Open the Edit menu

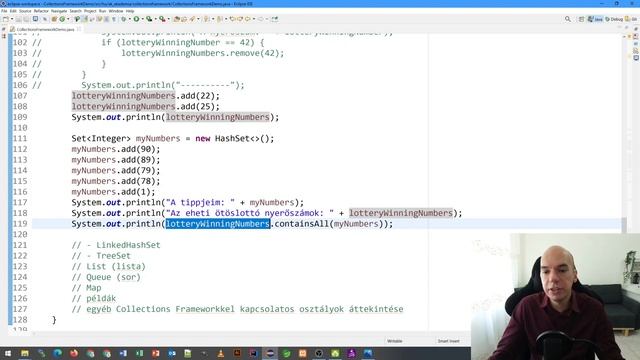(x=13, y=11)
